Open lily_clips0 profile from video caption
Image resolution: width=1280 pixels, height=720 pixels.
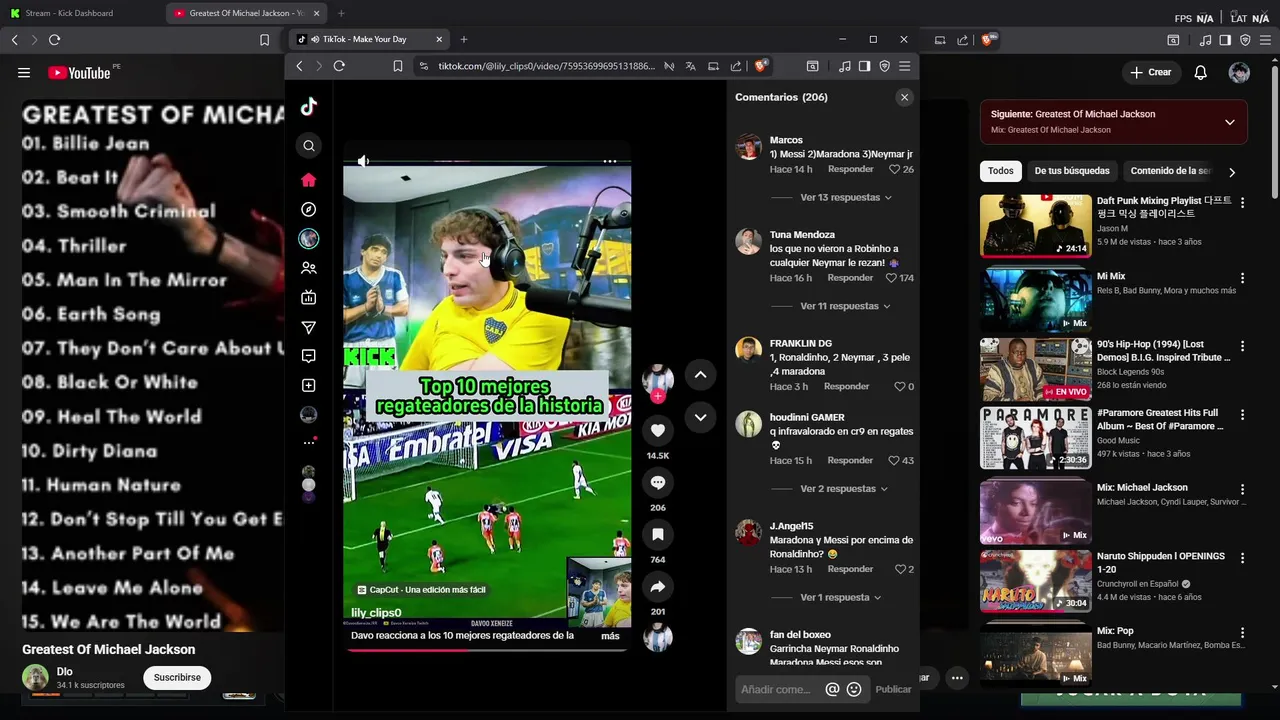(x=376, y=613)
